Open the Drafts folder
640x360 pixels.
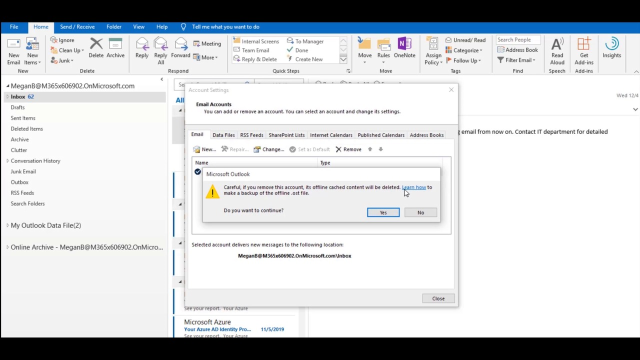[18, 107]
